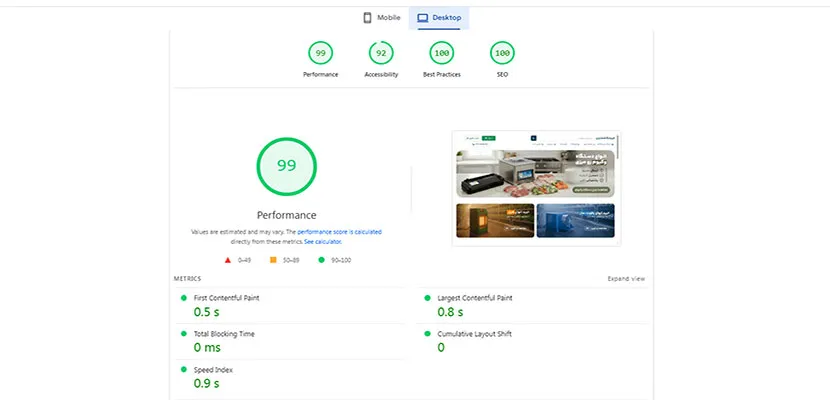Image resolution: width=830 pixels, height=400 pixels.
Task: Click the Performance score gauge 99
Action: point(321,53)
